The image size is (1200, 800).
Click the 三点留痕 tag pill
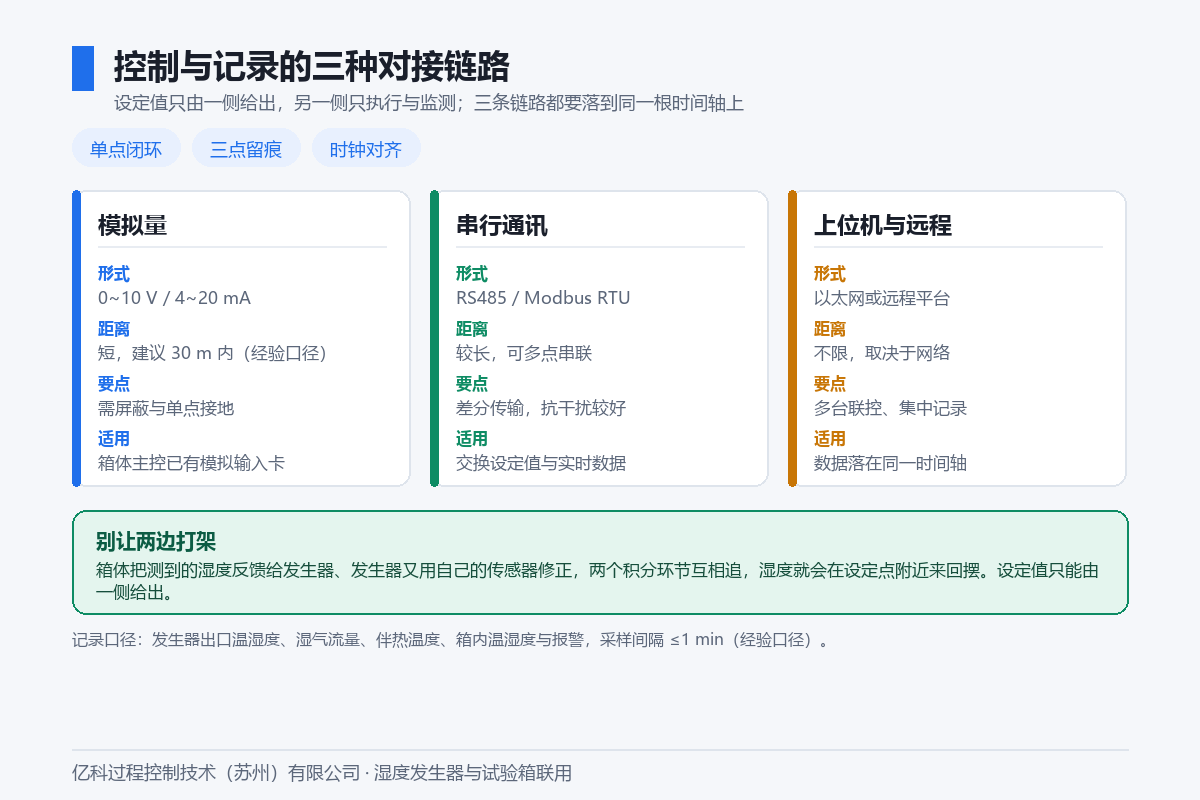[246, 148]
